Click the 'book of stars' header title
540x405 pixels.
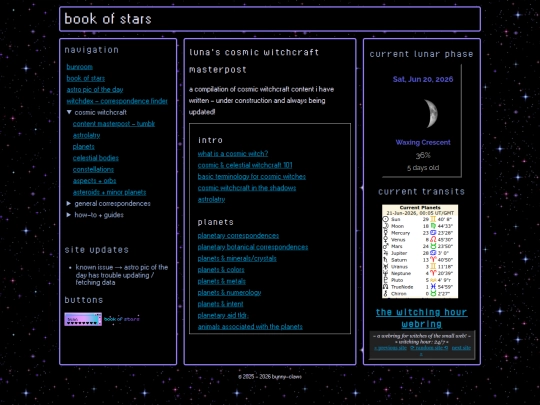[108, 19]
